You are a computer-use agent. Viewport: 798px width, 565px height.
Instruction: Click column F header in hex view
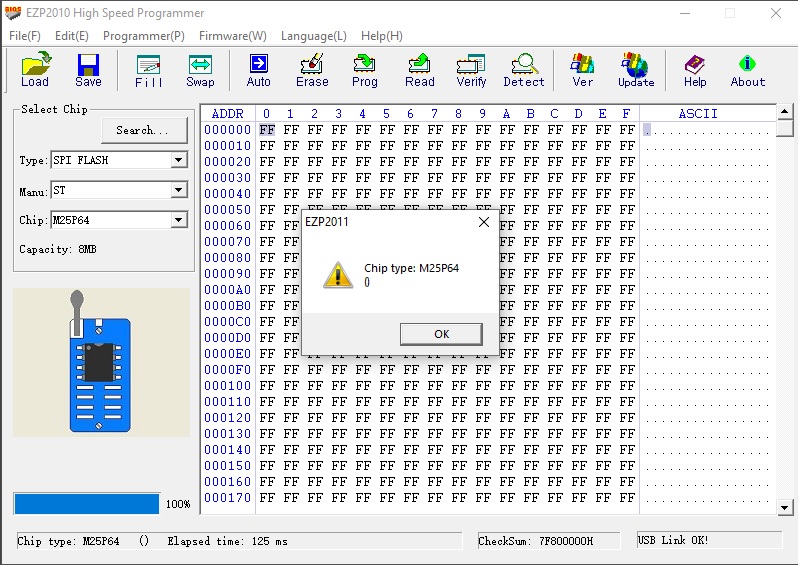(626, 114)
